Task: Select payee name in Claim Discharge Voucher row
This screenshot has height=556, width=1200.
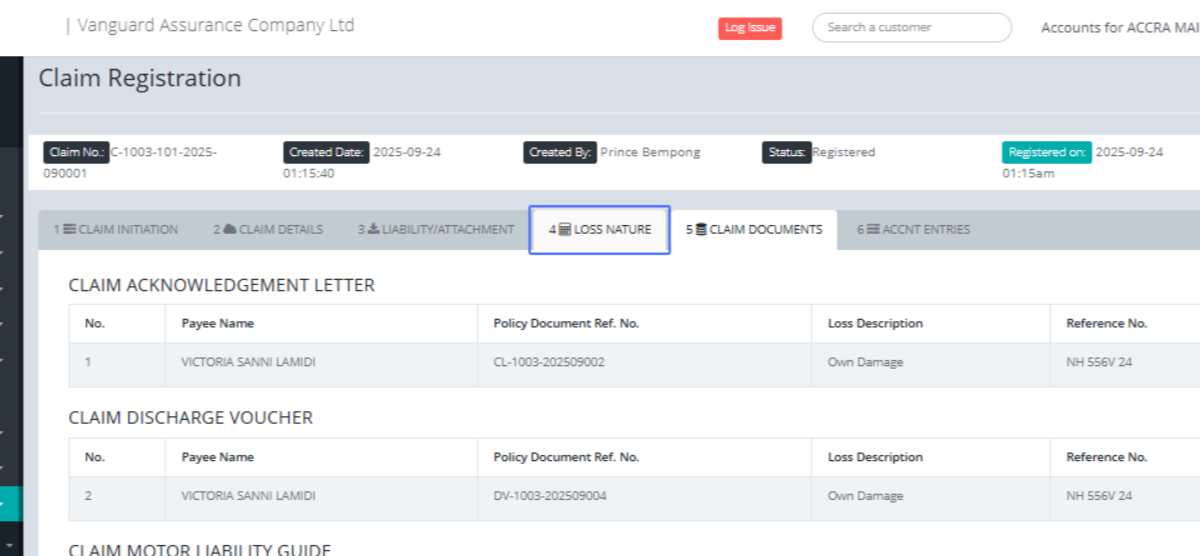Action: click(248, 496)
